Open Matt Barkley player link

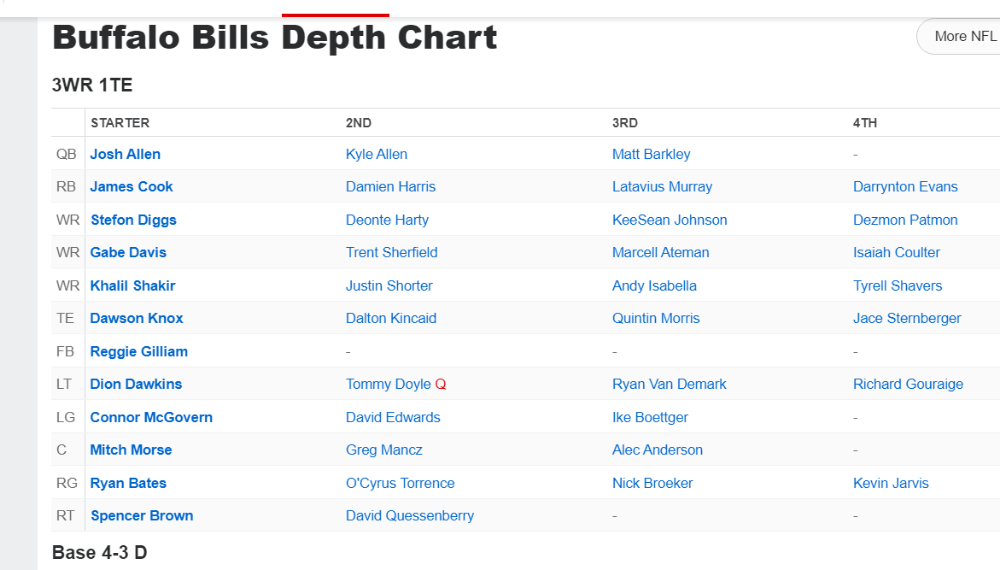point(651,154)
